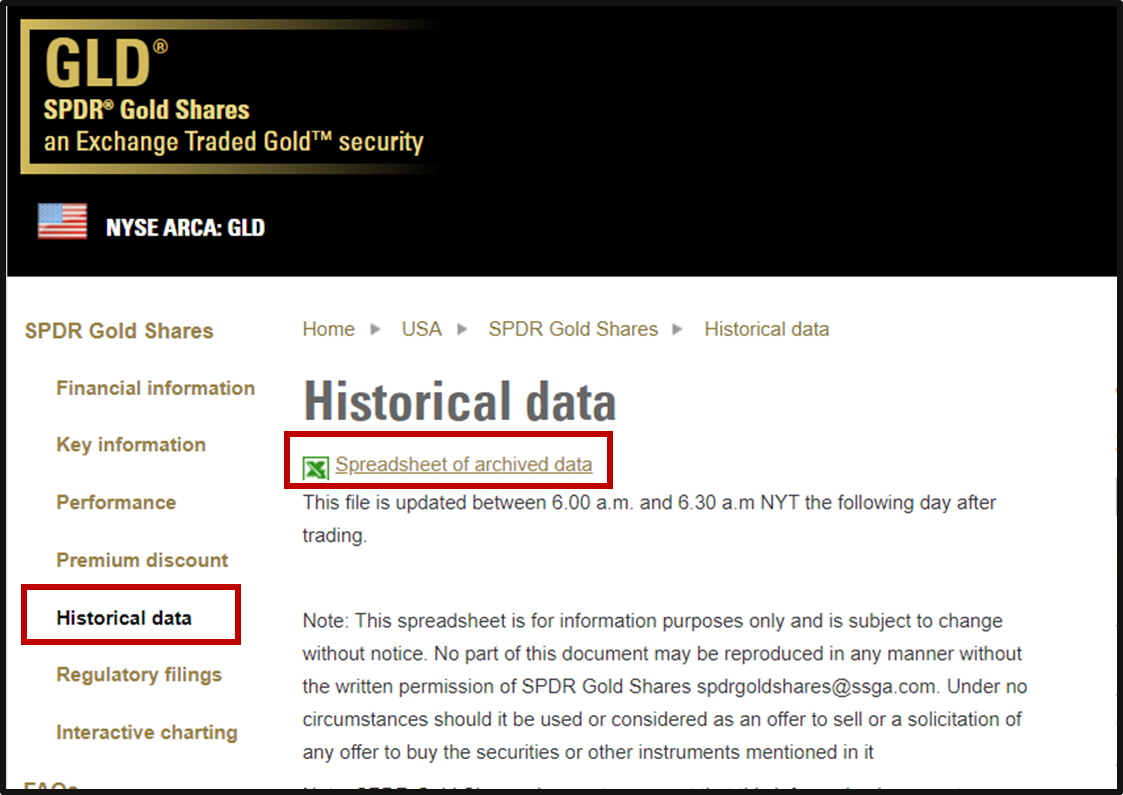Open the Premium discount page
The image size is (1123, 795).
click(x=142, y=560)
